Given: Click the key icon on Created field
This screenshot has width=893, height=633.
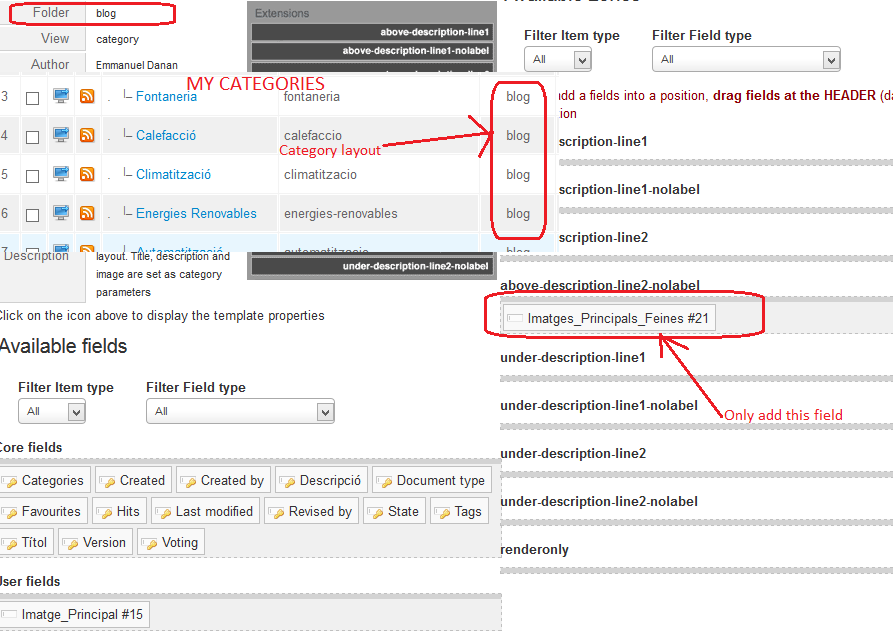Looking at the screenshot, I should coord(107,483).
